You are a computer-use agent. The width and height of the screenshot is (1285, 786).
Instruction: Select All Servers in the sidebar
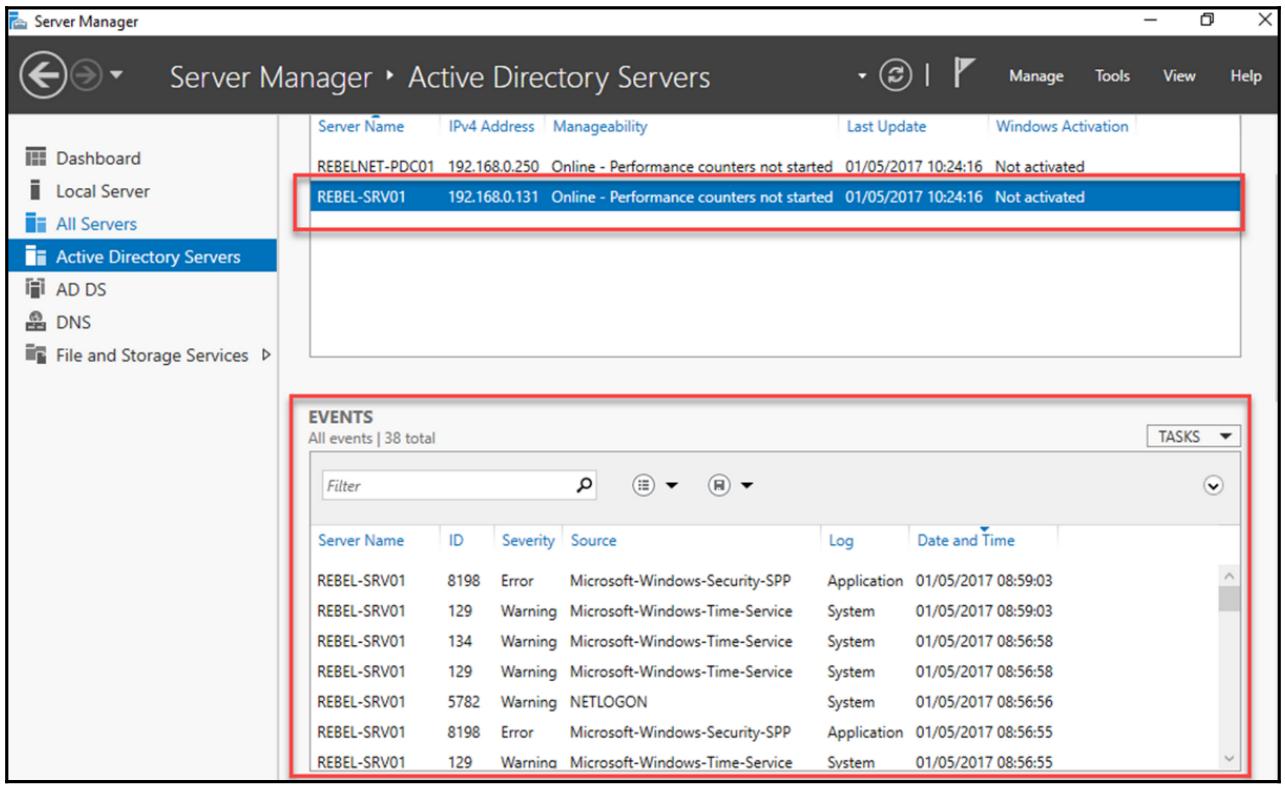point(96,224)
